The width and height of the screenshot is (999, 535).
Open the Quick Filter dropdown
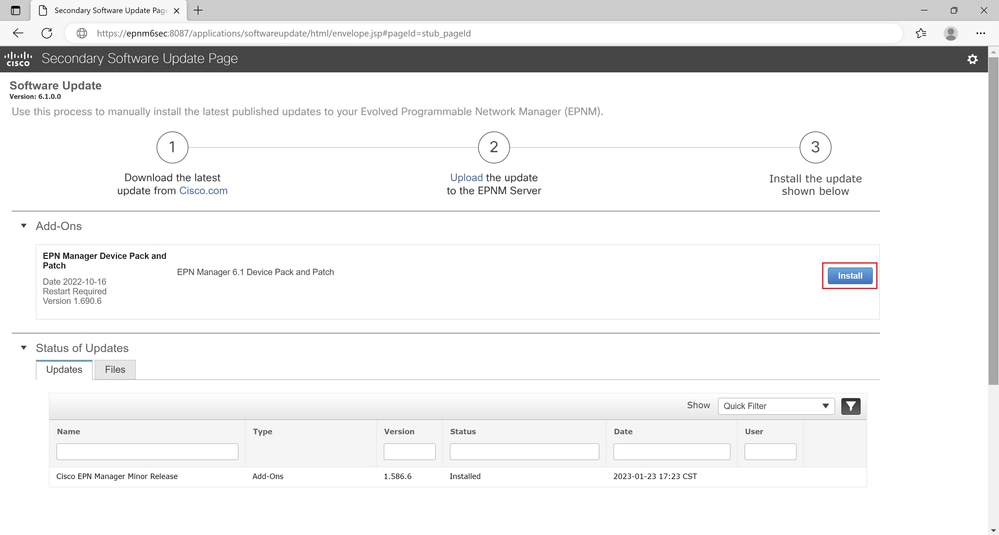click(776, 406)
